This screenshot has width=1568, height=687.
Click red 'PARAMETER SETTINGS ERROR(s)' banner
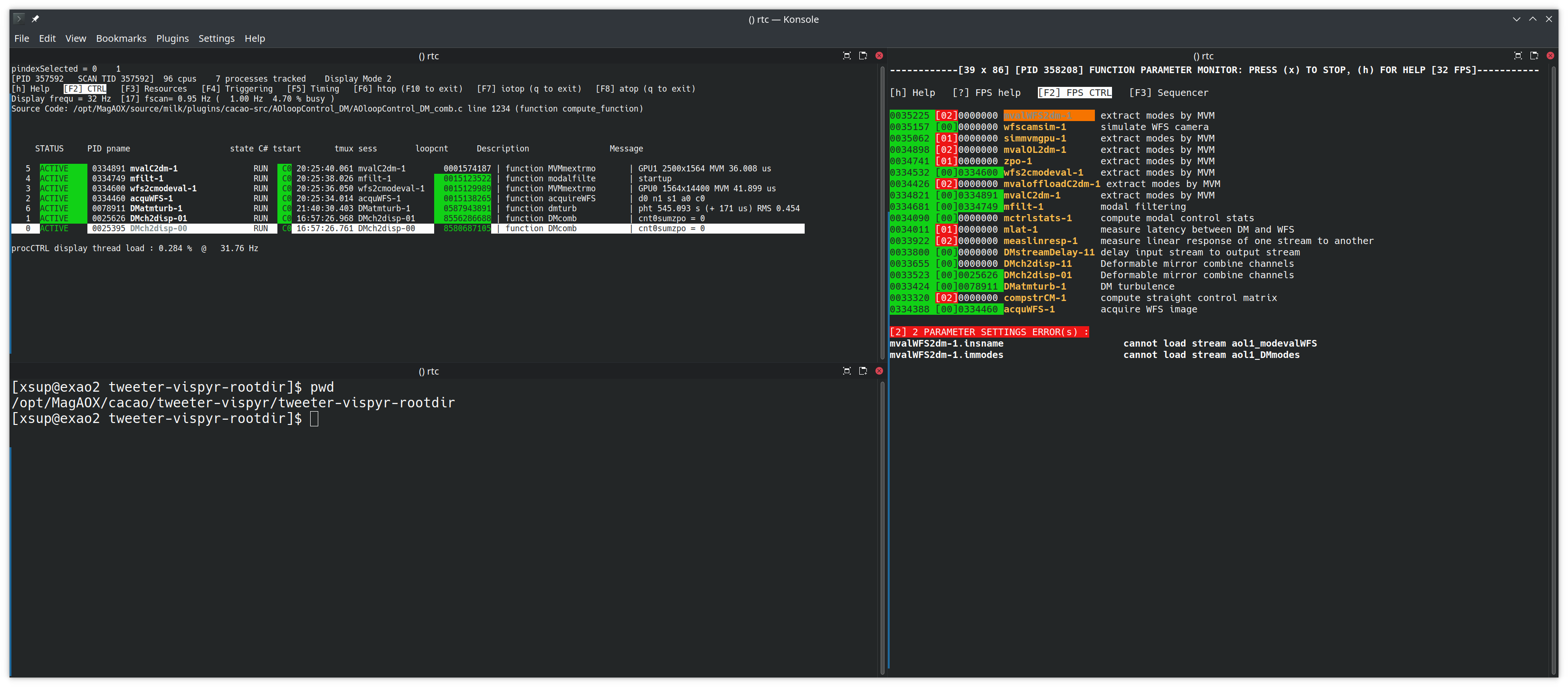click(989, 332)
